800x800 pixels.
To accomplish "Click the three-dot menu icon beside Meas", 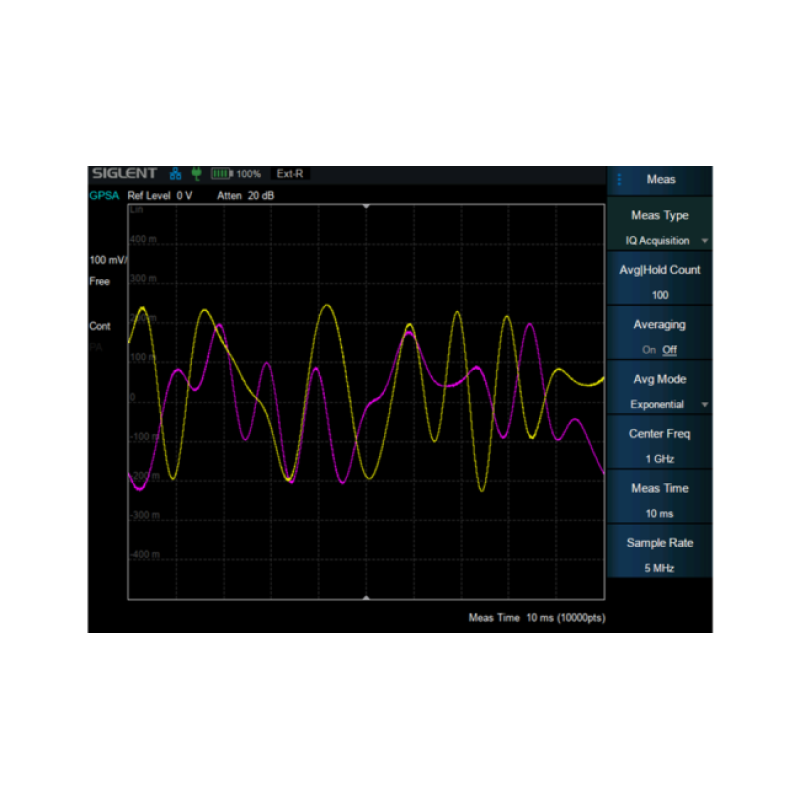I will click(619, 180).
